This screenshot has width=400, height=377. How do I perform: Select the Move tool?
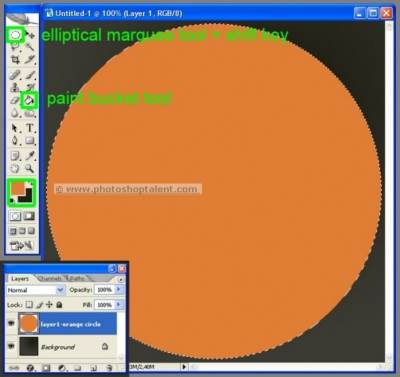30,35
